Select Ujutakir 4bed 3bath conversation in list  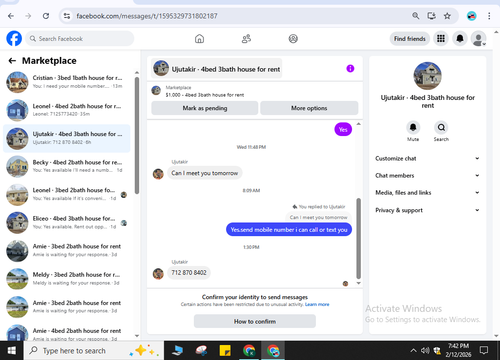pyautogui.click(x=67, y=138)
